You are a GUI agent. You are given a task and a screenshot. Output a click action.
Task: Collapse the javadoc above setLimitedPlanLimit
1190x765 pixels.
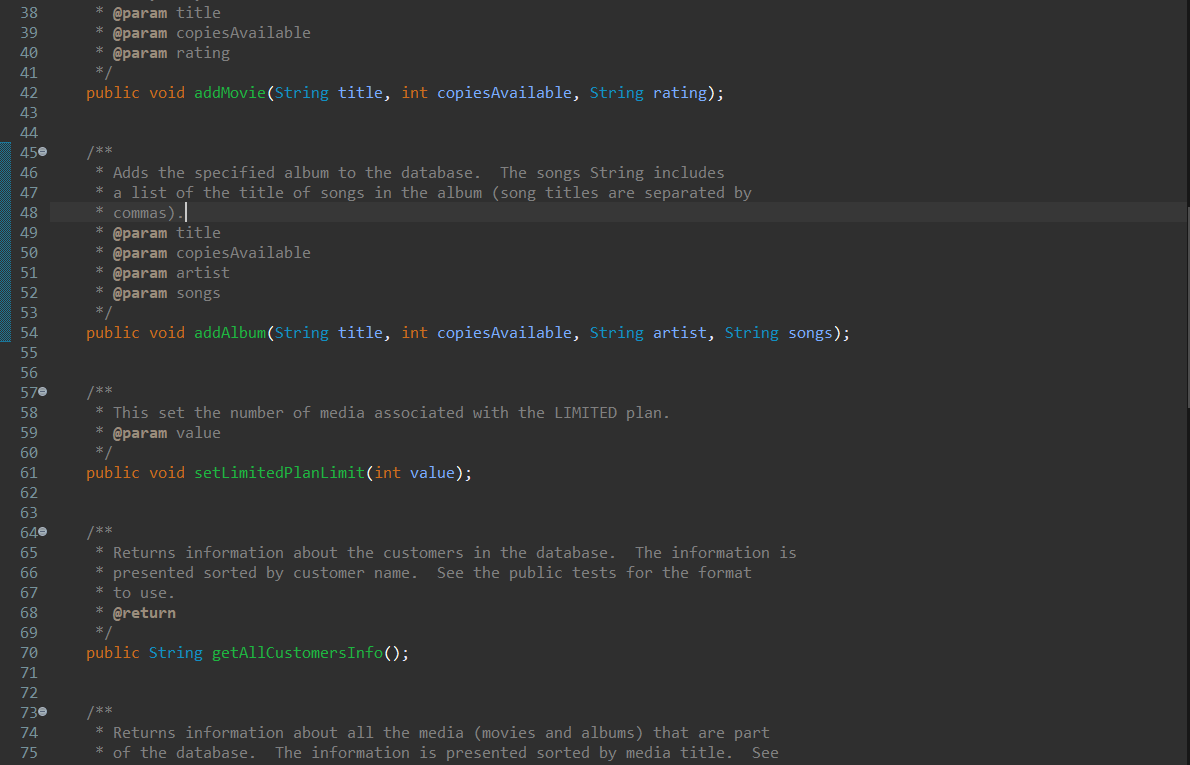40,392
